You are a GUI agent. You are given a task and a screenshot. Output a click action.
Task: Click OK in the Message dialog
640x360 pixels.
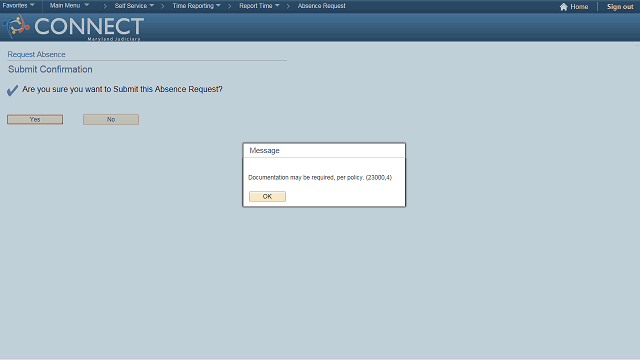coord(267,196)
